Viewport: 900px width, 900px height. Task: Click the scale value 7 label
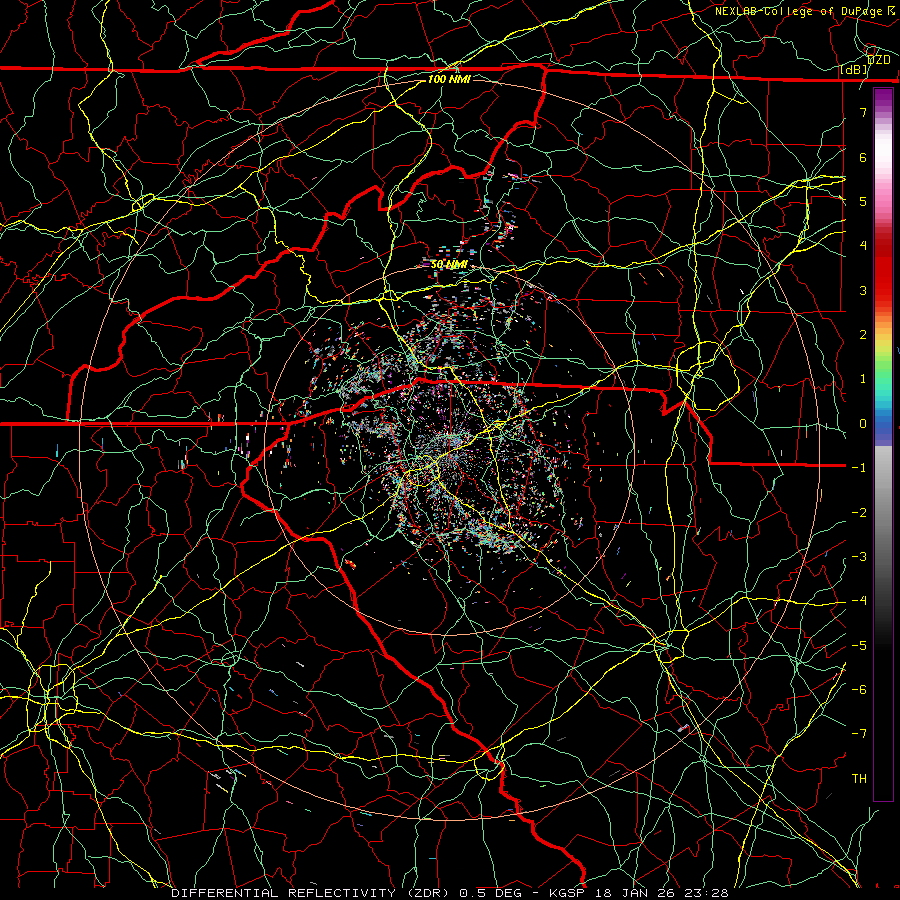pos(863,112)
